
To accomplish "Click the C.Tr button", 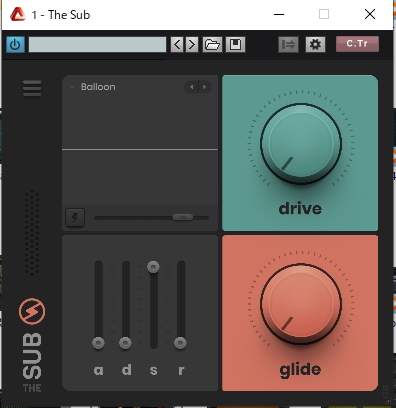I will pos(357,44).
